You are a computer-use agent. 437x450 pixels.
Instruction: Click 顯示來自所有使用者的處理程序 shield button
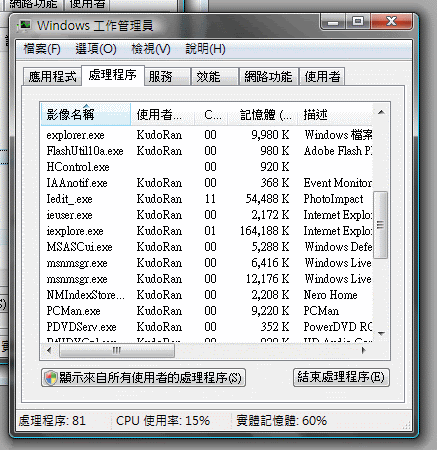pos(143,378)
